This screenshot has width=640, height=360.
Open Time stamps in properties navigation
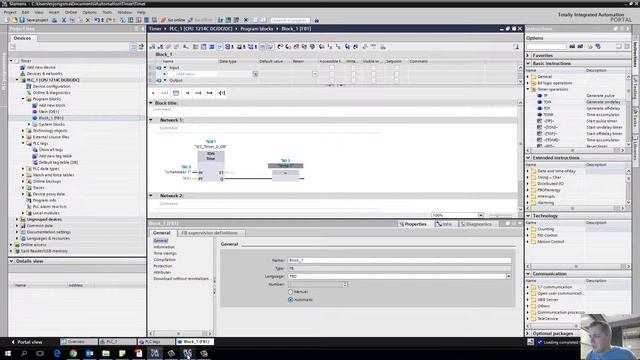(165, 253)
